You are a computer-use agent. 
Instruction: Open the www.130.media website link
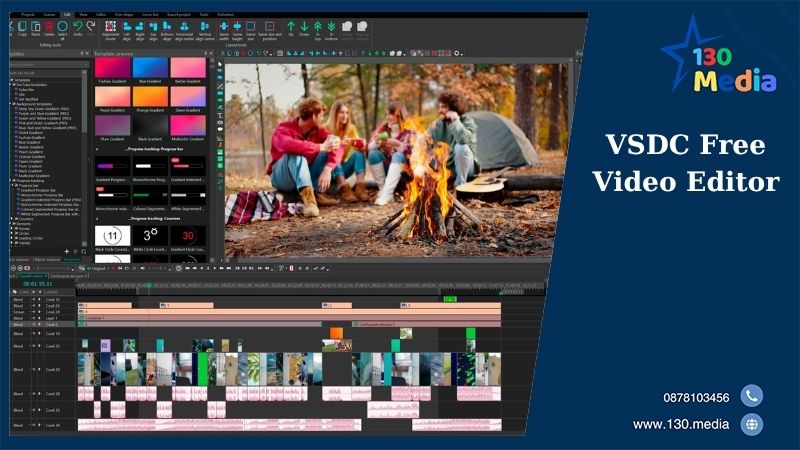point(681,424)
